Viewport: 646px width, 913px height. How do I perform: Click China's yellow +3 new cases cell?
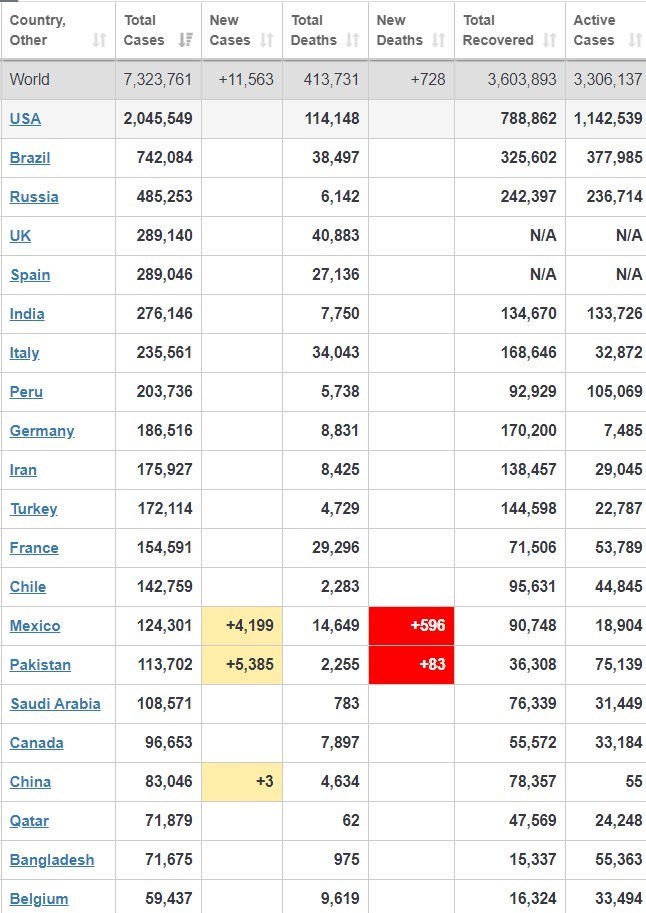click(x=241, y=782)
